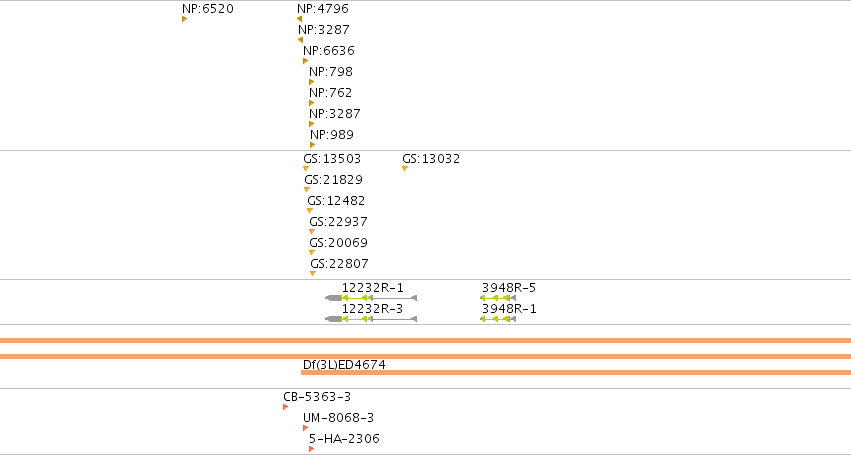Click the red marker under CB-5363-3

(x=286, y=407)
